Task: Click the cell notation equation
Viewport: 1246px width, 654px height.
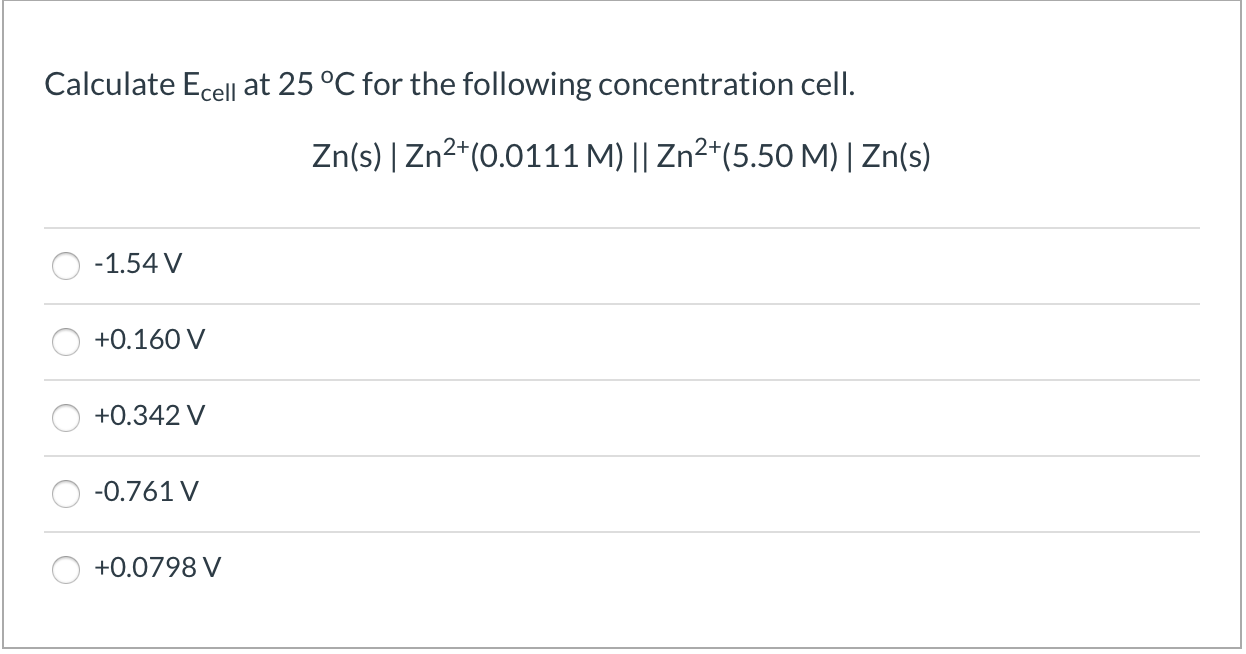Action: [621, 156]
